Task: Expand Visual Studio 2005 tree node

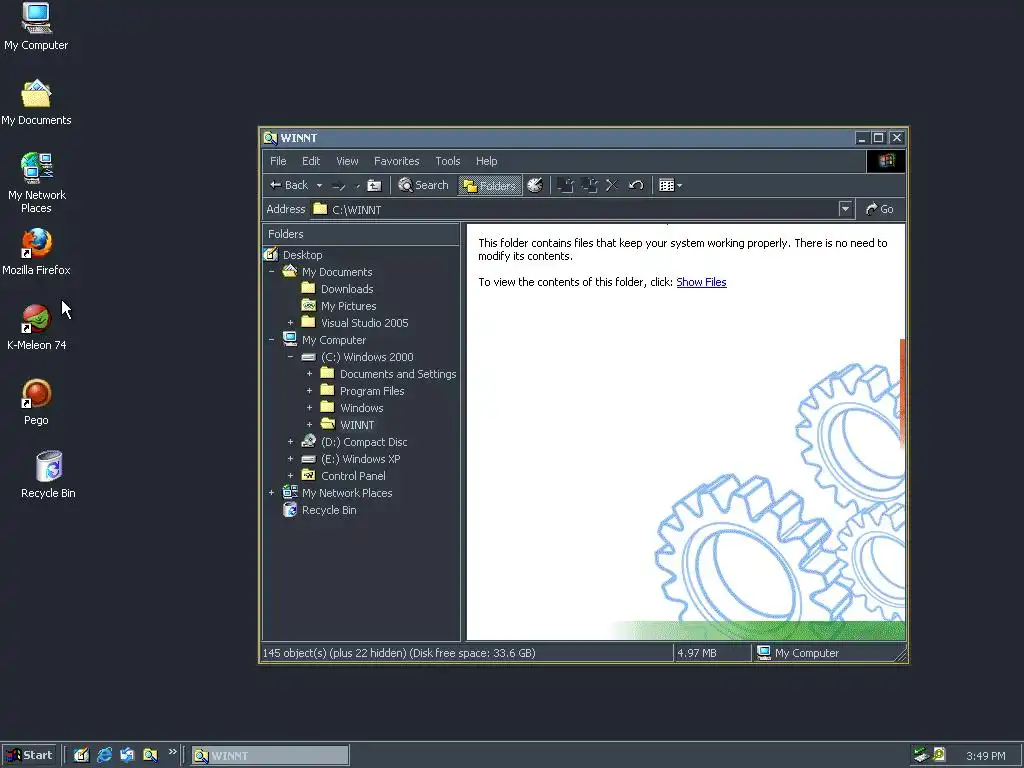Action: point(291,323)
